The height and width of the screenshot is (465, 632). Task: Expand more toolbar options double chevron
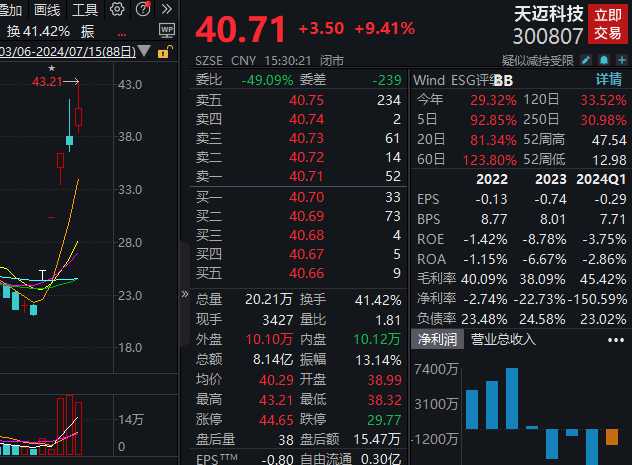click(166, 9)
